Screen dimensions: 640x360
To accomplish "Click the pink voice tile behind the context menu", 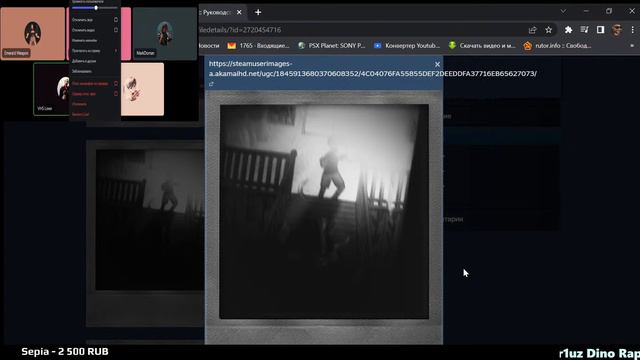I will pos(126,33).
